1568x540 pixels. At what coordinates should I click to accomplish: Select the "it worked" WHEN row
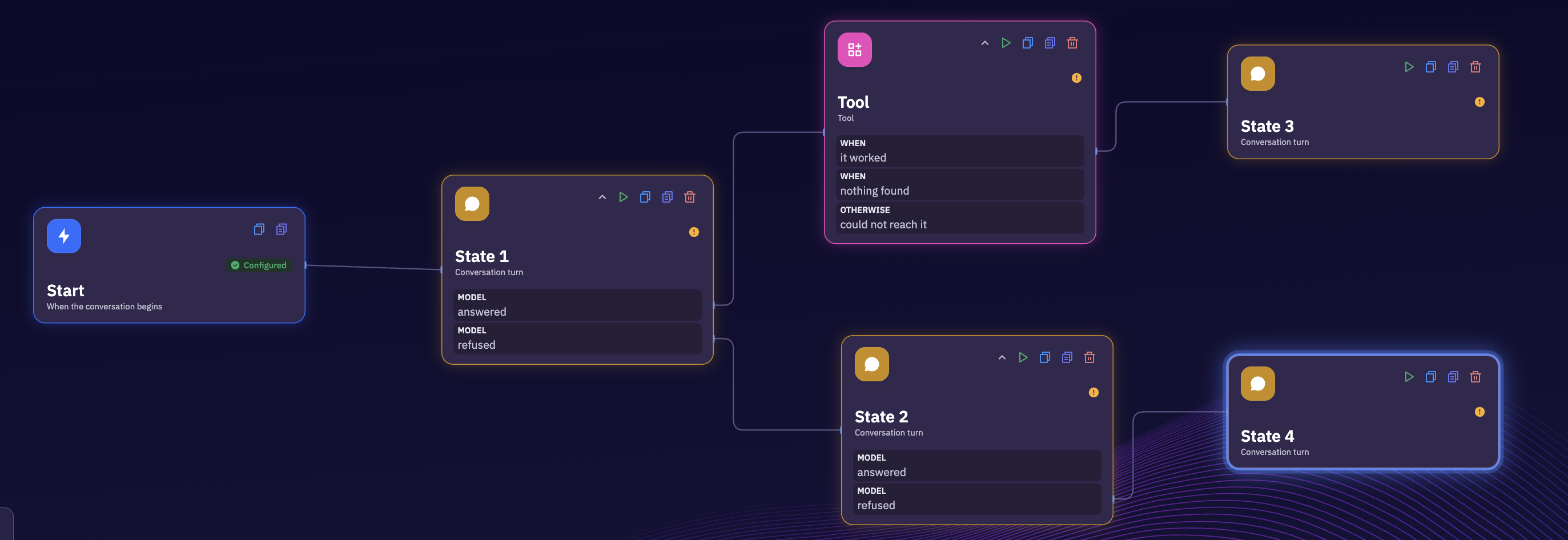(x=960, y=151)
